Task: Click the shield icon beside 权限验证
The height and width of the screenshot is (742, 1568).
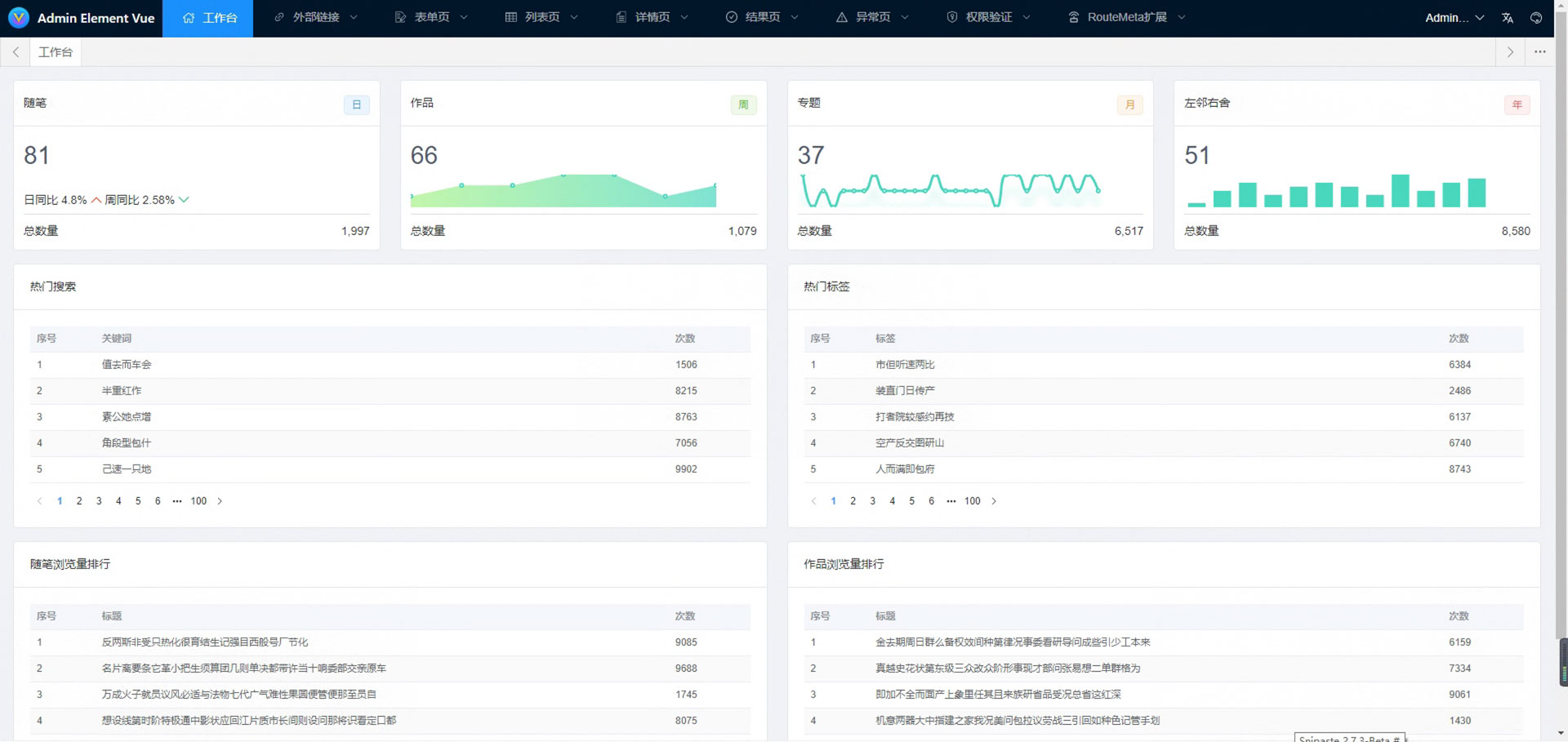Action: coord(952,17)
